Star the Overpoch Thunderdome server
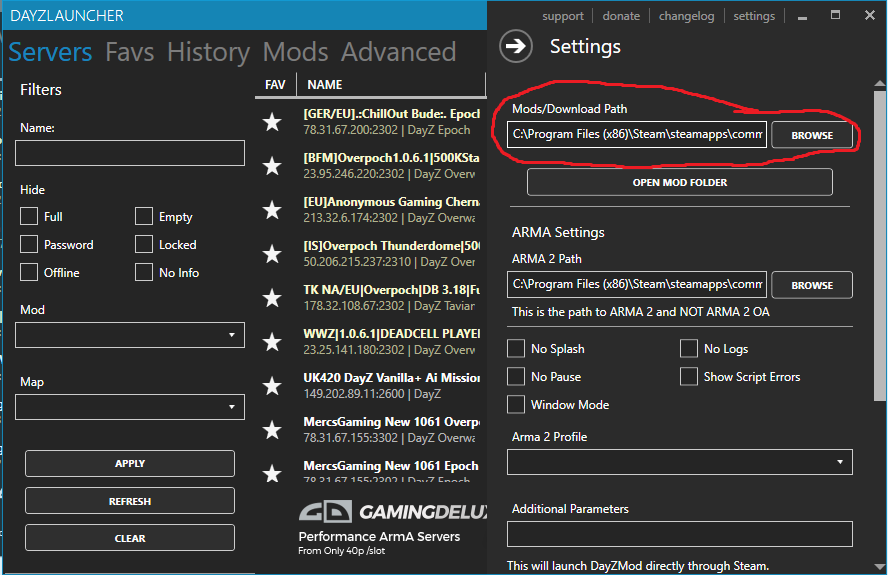Screen dimensions: 888x575 (x=272, y=254)
